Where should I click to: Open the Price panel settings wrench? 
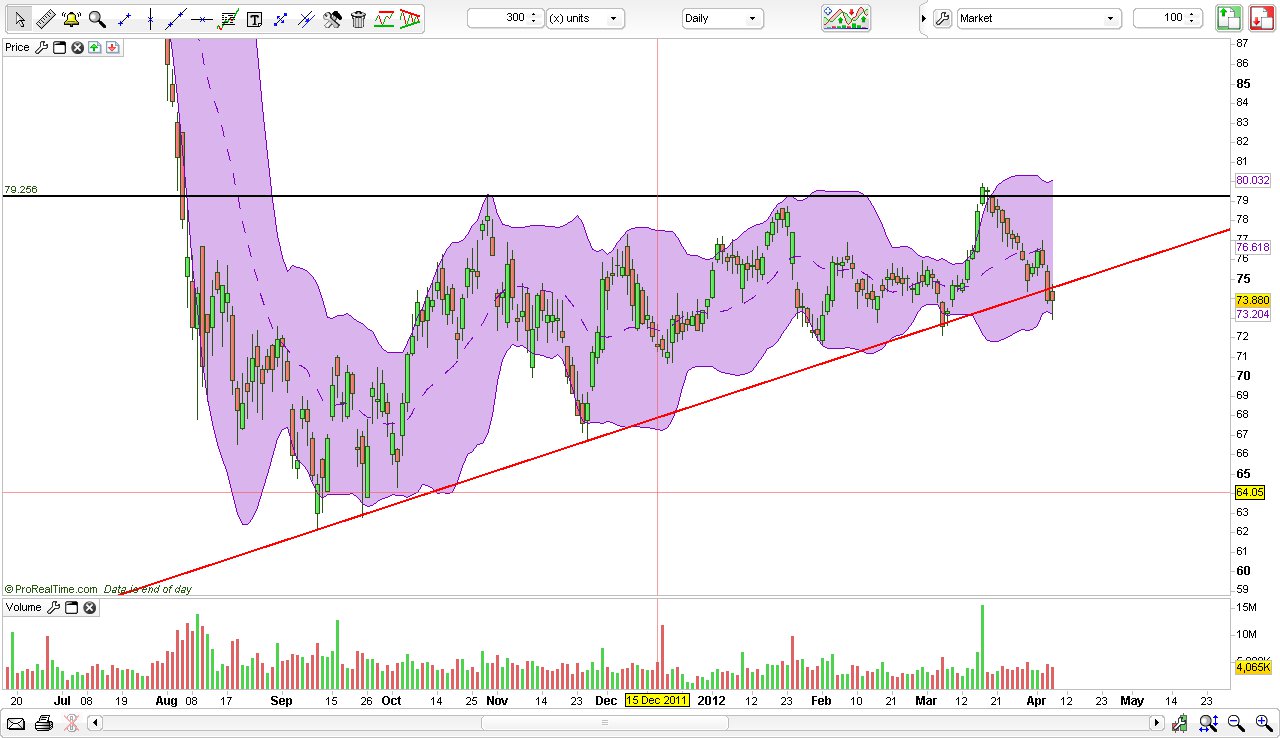click(42, 47)
